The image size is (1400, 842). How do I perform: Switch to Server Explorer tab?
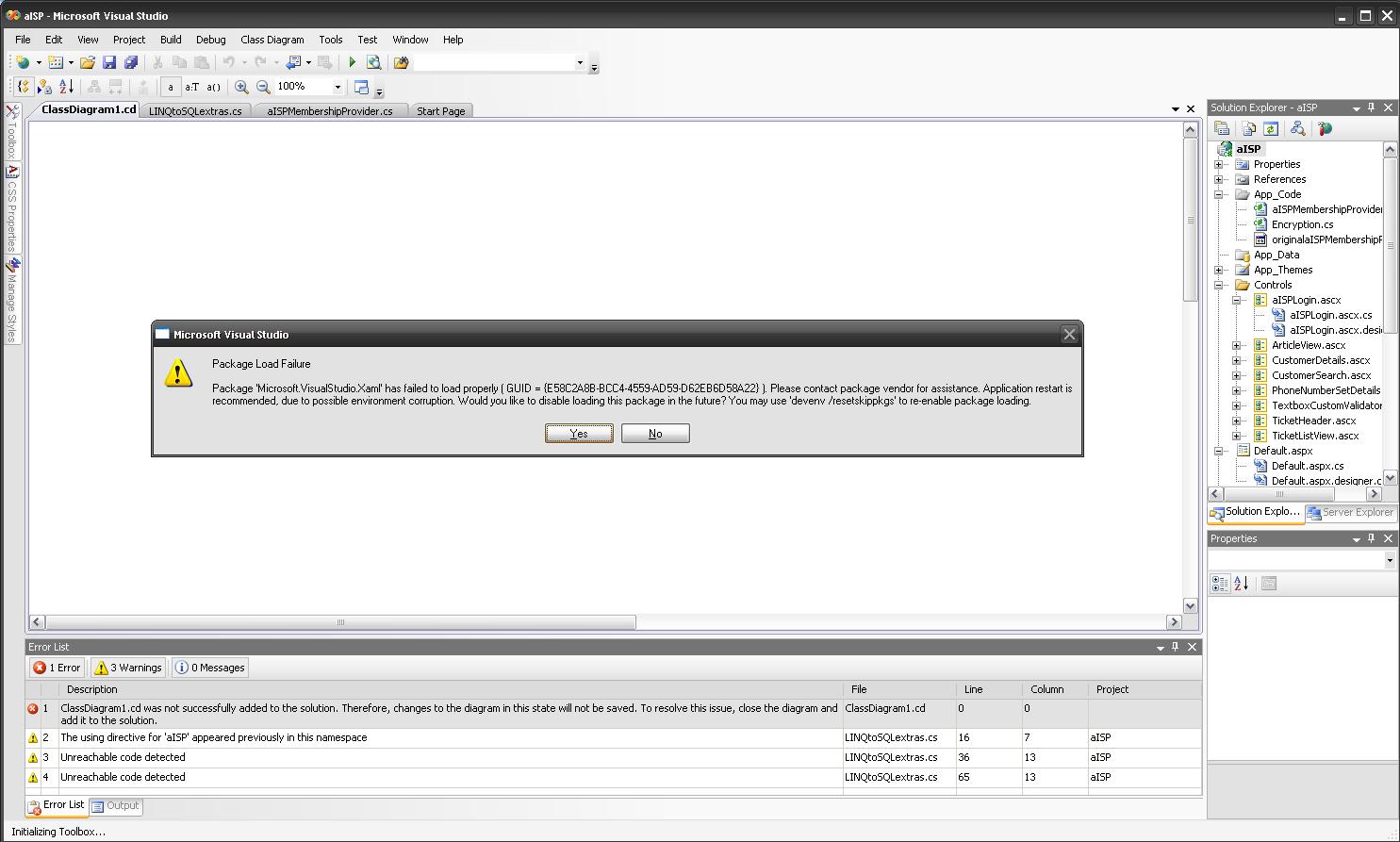tap(1350, 513)
